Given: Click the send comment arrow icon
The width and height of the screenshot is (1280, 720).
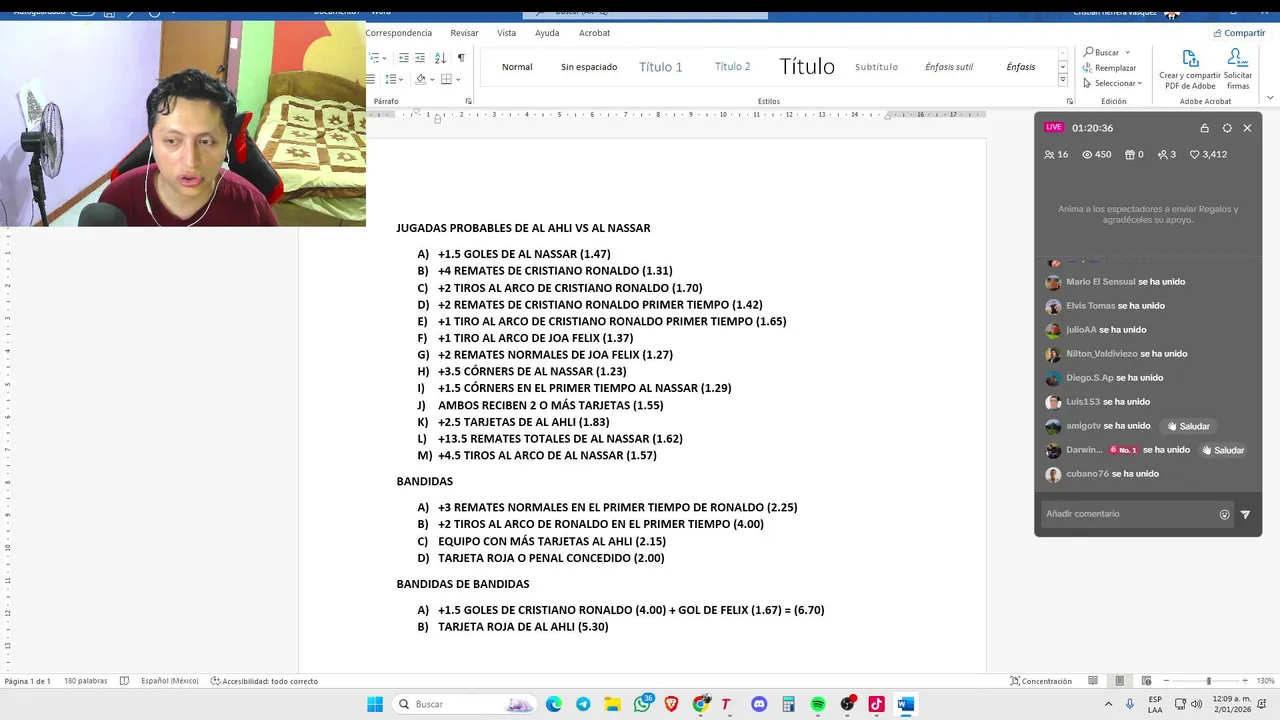Looking at the screenshot, I should tap(1245, 514).
